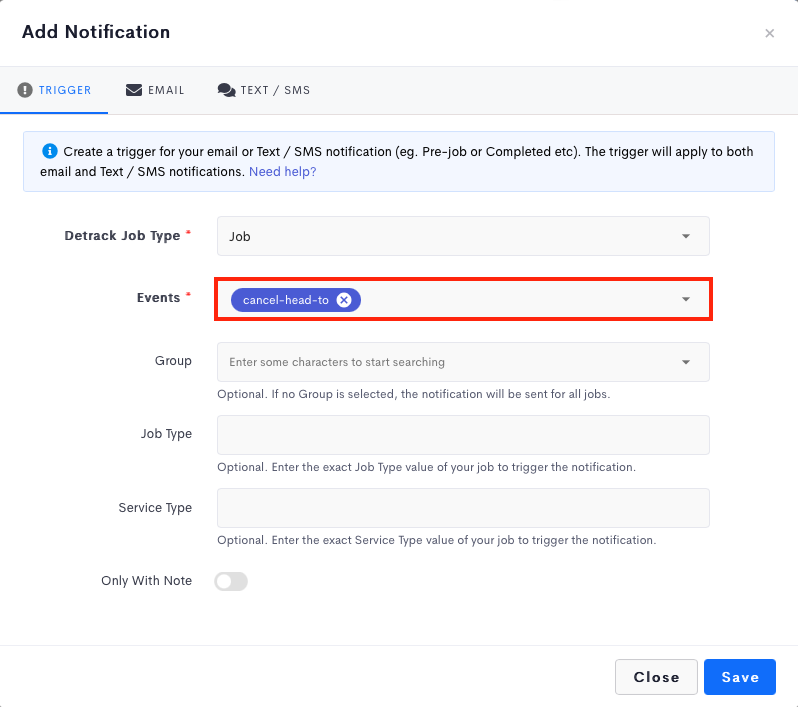Viewport: 798px width, 707px height.
Task: Toggle the Only With Note switch
Action: tap(231, 581)
